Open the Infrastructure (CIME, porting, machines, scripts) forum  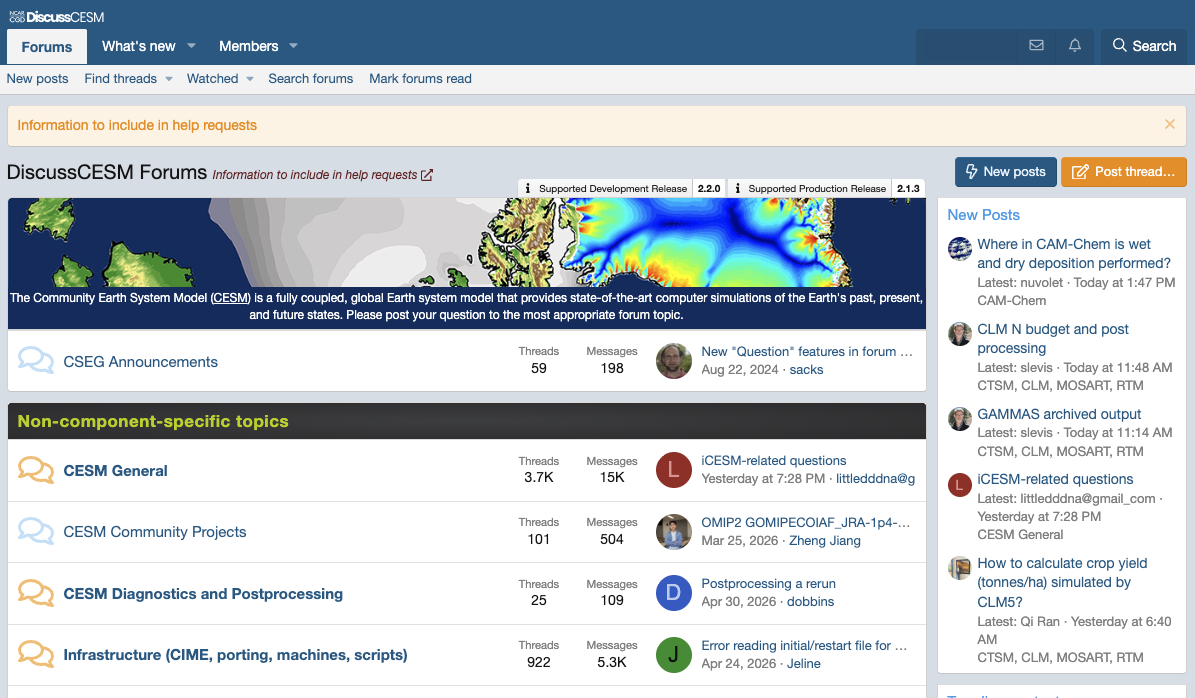point(235,655)
